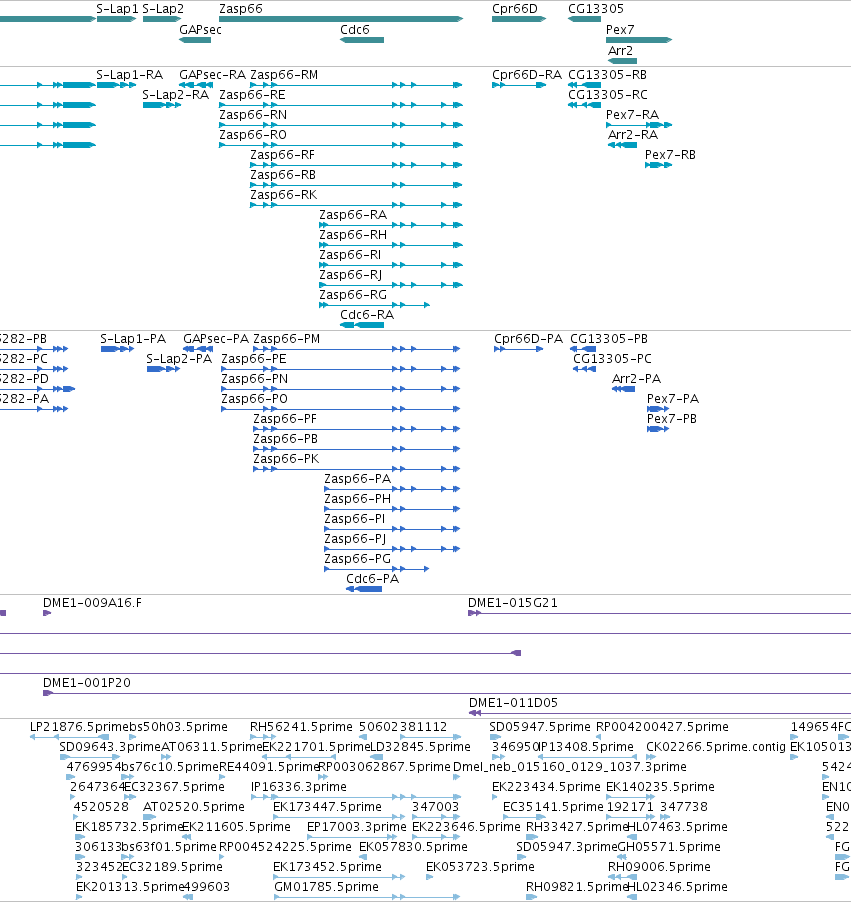Open EST RH56241.5prime
Screen dimensions: 851x902
(x=263, y=737)
